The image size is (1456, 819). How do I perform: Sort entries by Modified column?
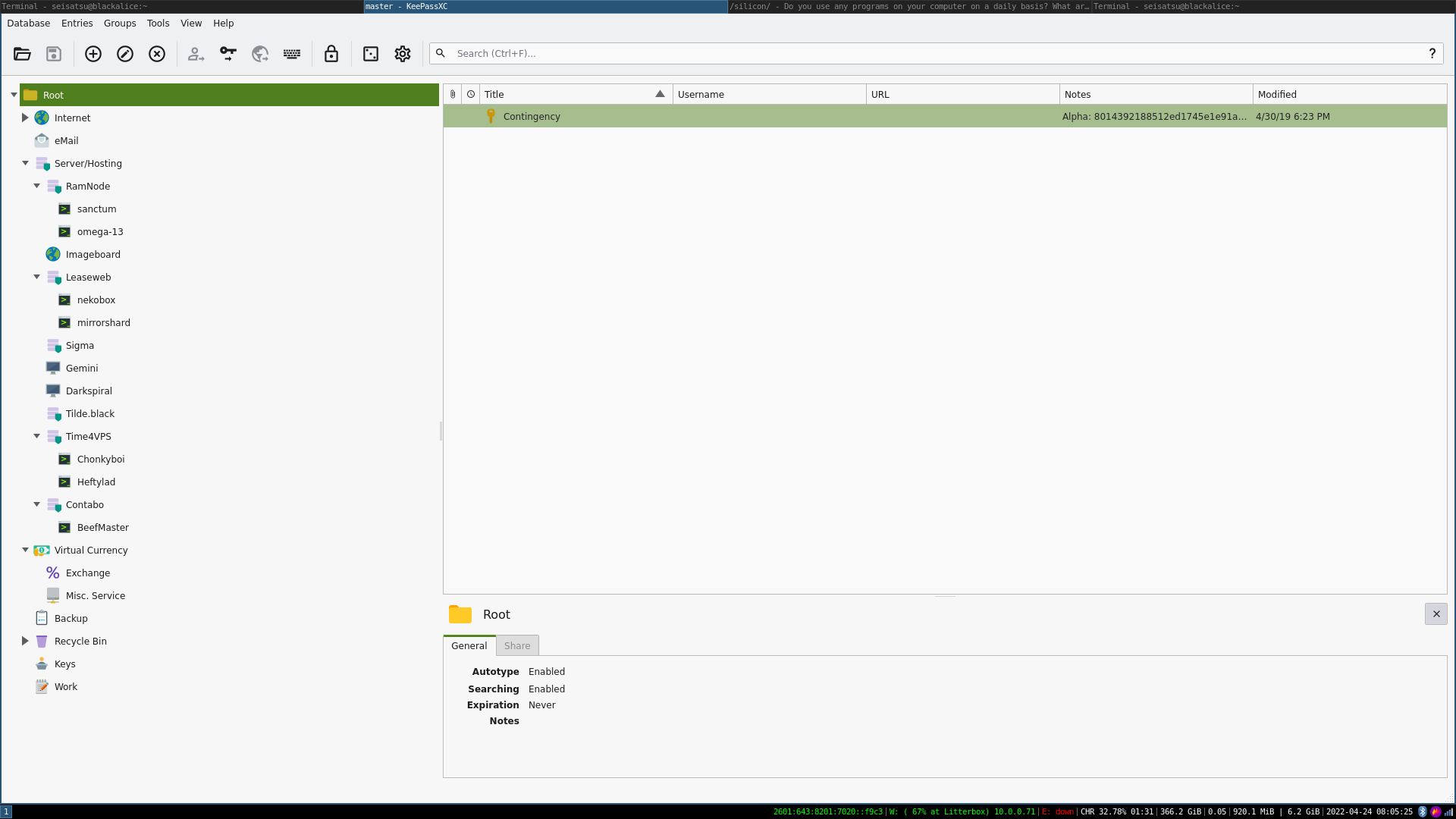pos(1349,95)
